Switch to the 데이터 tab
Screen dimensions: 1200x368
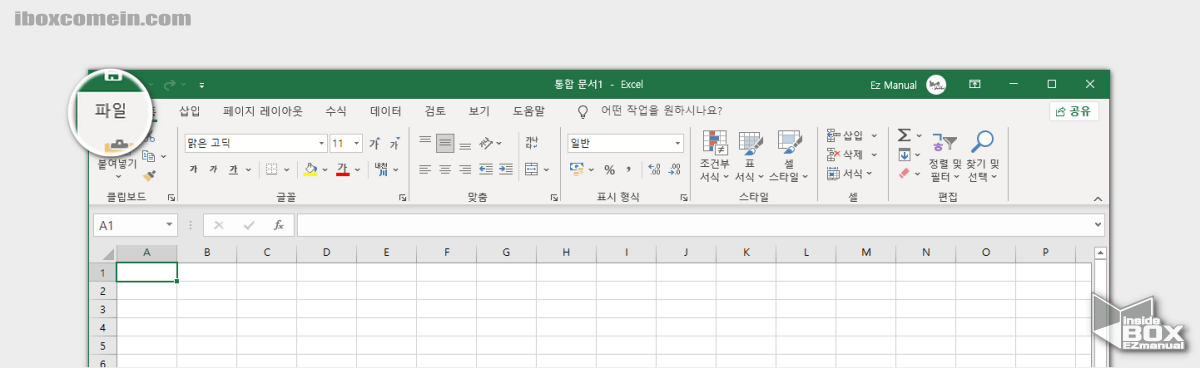[x=385, y=111]
